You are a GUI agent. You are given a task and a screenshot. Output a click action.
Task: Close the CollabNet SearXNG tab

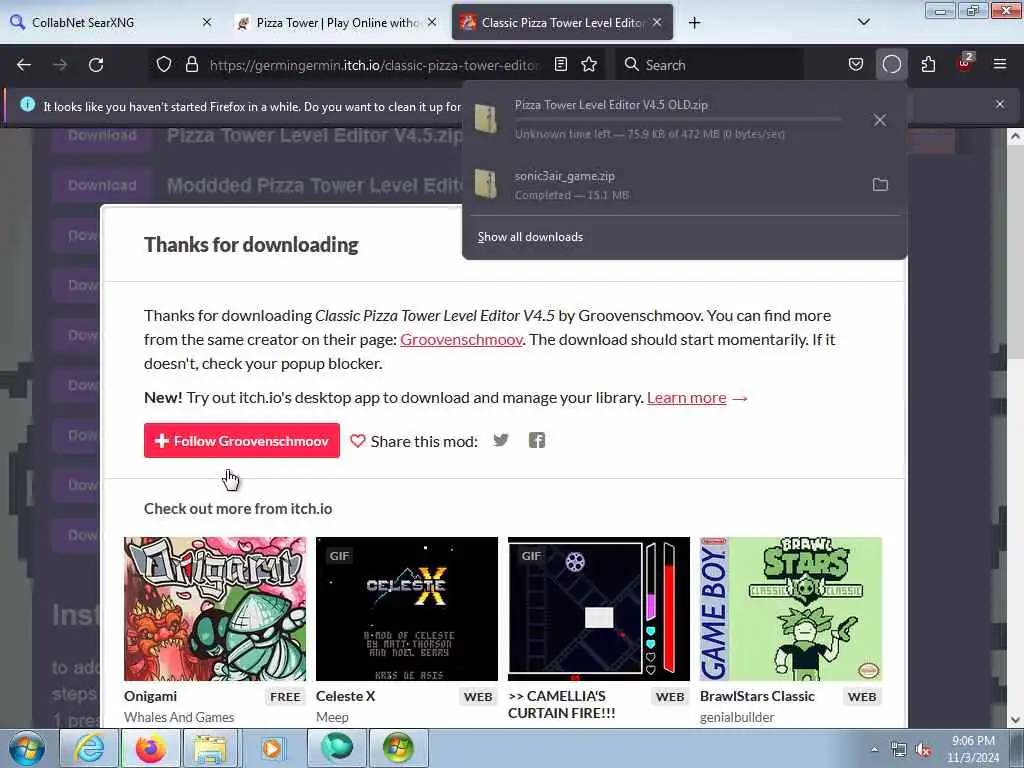(206, 22)
